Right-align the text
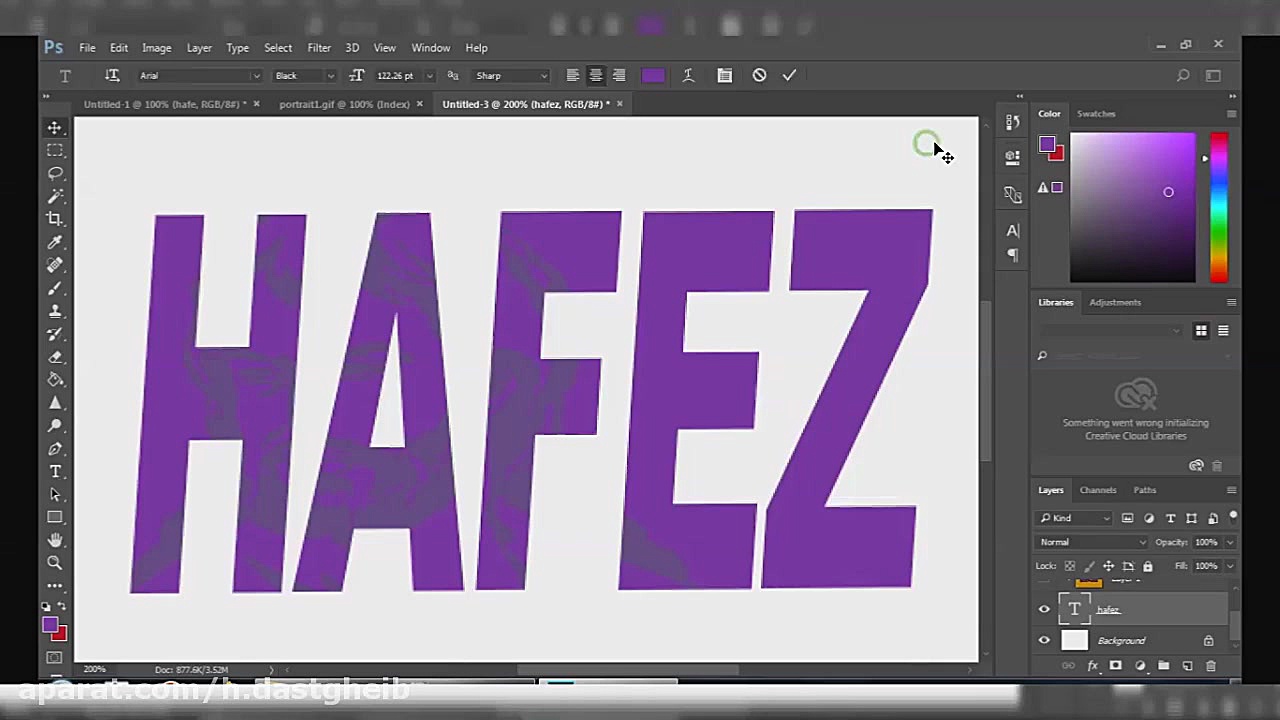 click(619, 75)
